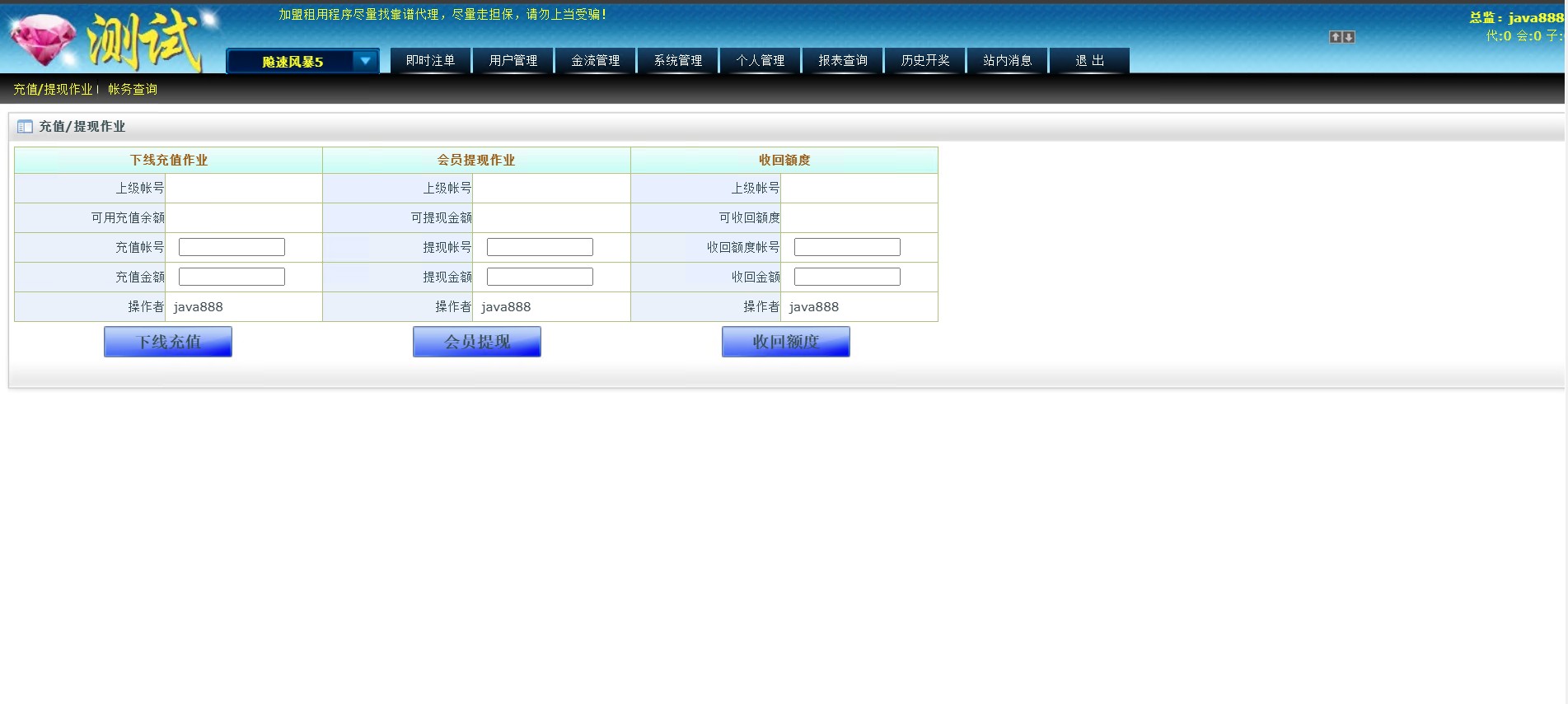Go to 系统管理 menu
The image size is (1568, 704).
pyautogui.click(x=677, y=61)
